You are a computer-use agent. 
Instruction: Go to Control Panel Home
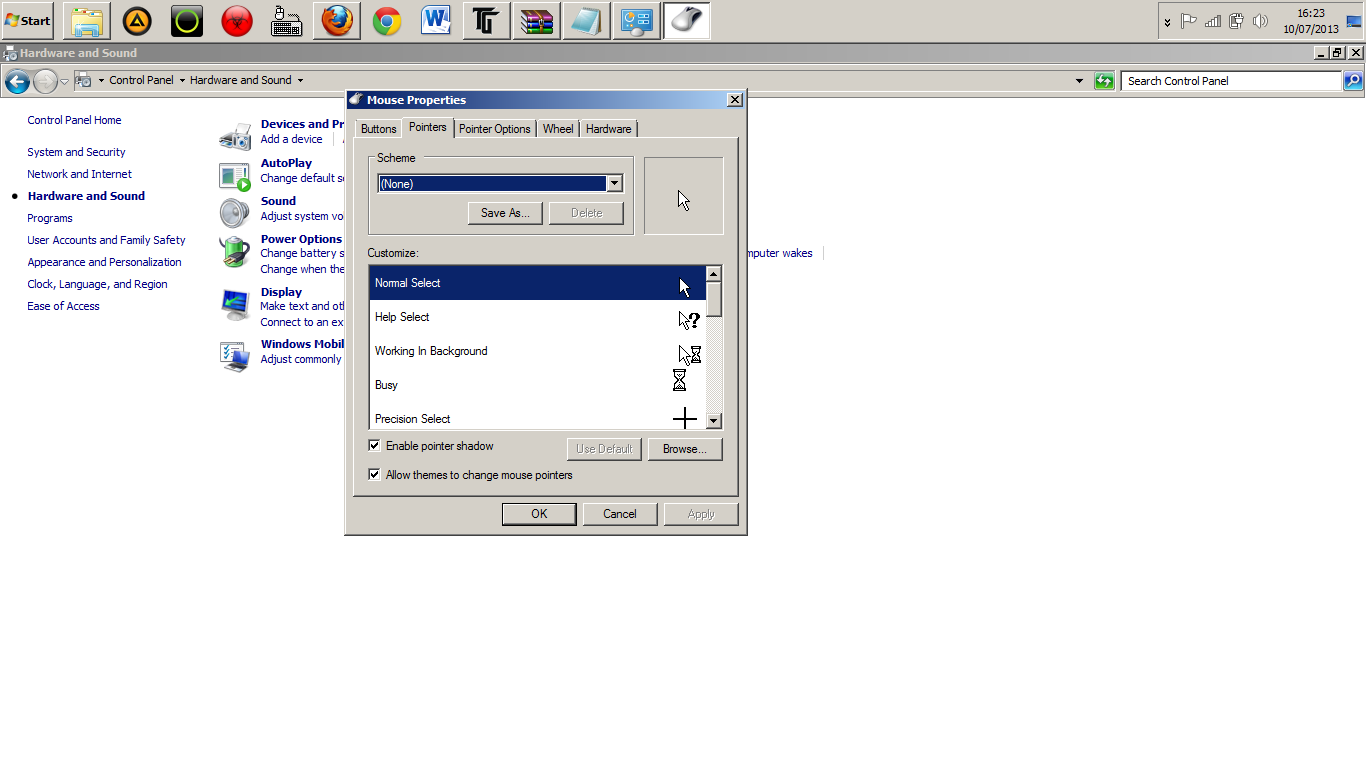pyautogui.click(x=75, y=120)
